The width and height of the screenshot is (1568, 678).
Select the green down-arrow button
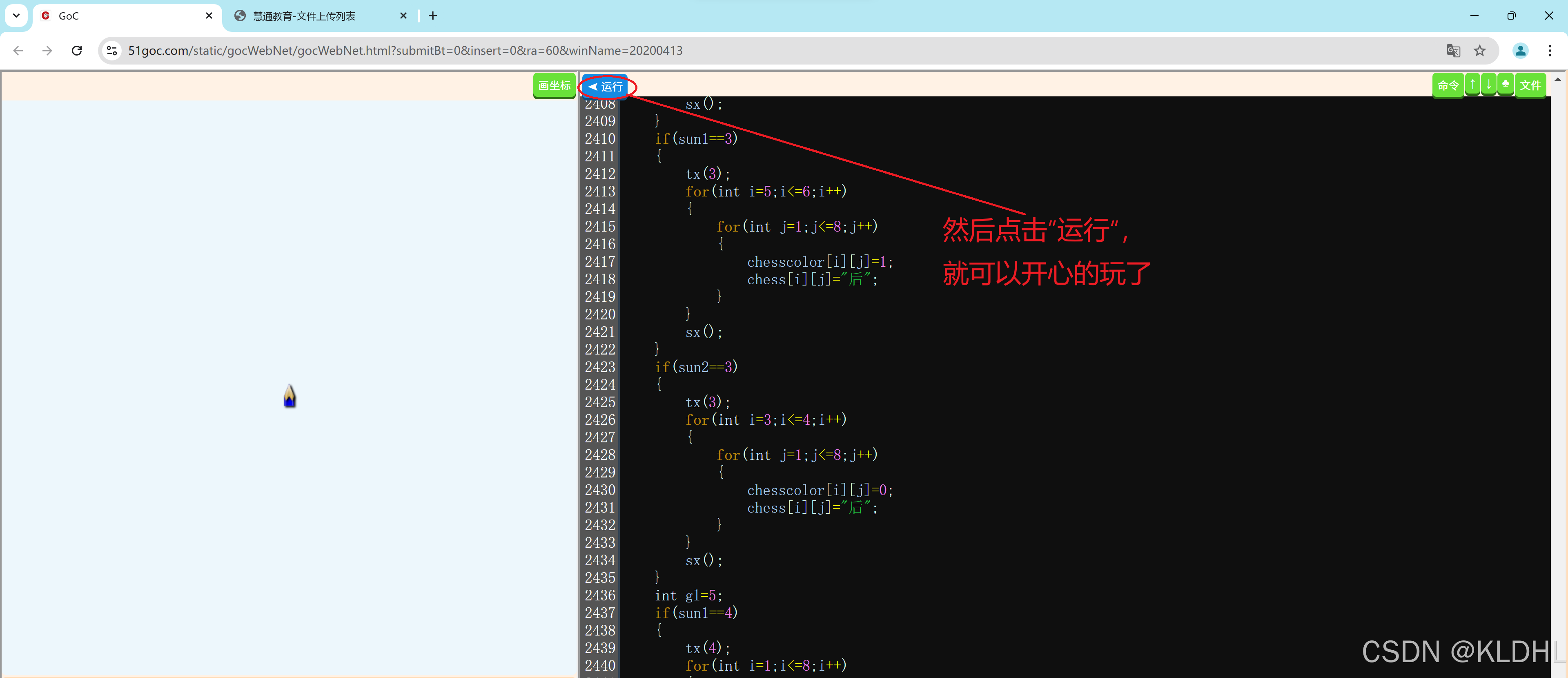[1488, 85]
